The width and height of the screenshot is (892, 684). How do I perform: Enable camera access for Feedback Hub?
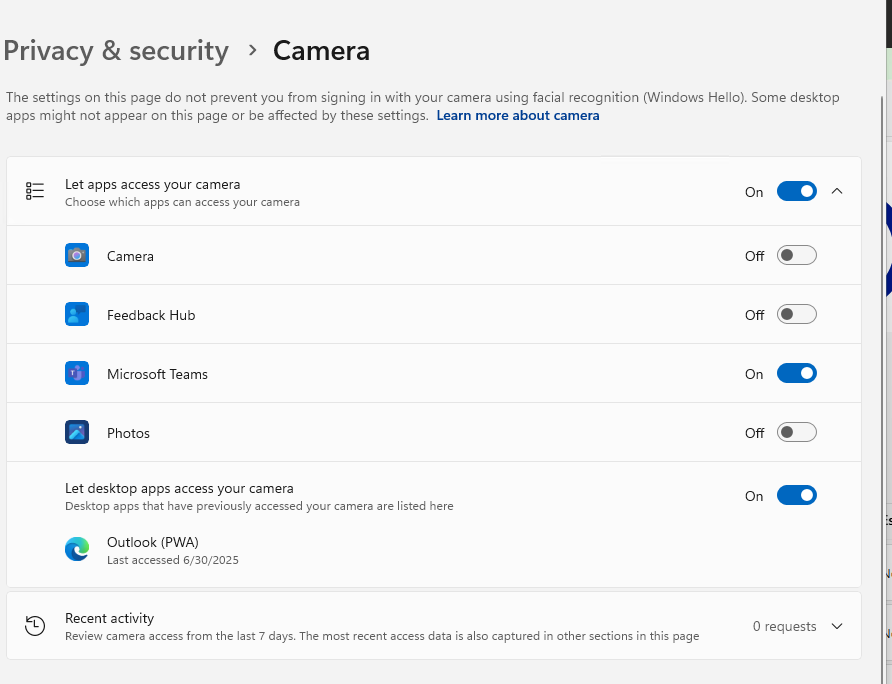796,314
